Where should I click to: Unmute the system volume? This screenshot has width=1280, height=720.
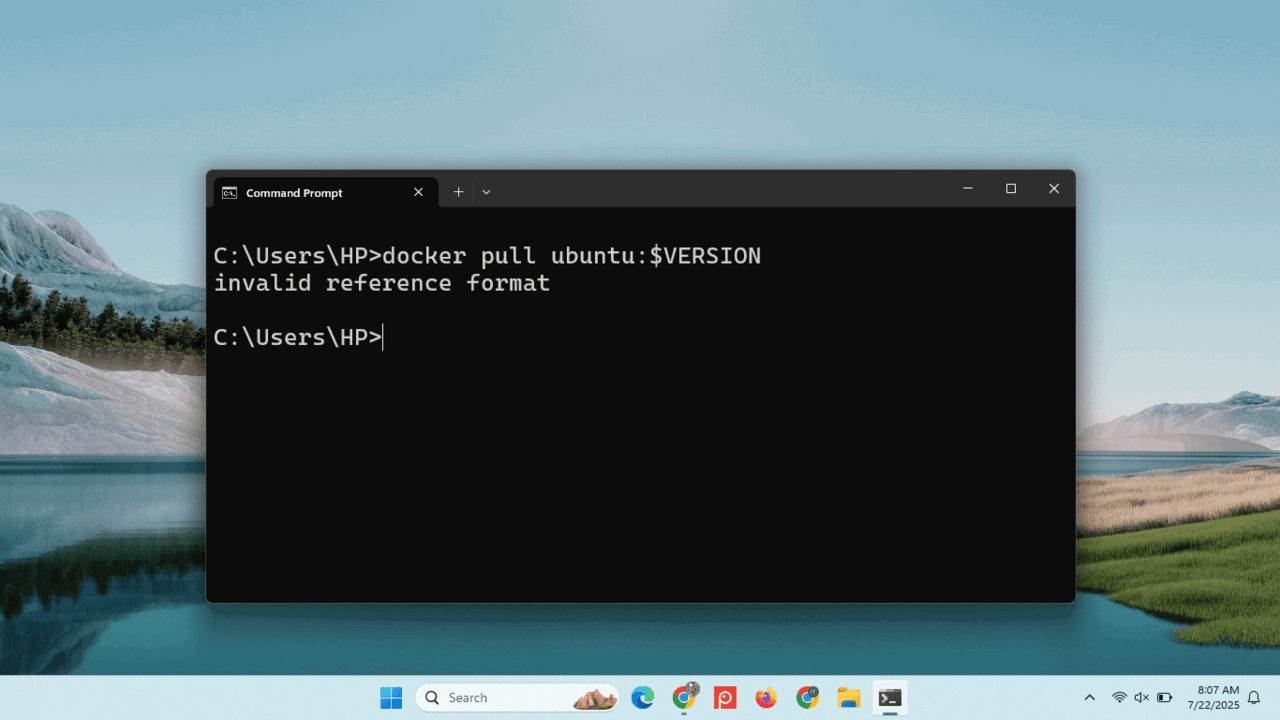(1143, 697)
